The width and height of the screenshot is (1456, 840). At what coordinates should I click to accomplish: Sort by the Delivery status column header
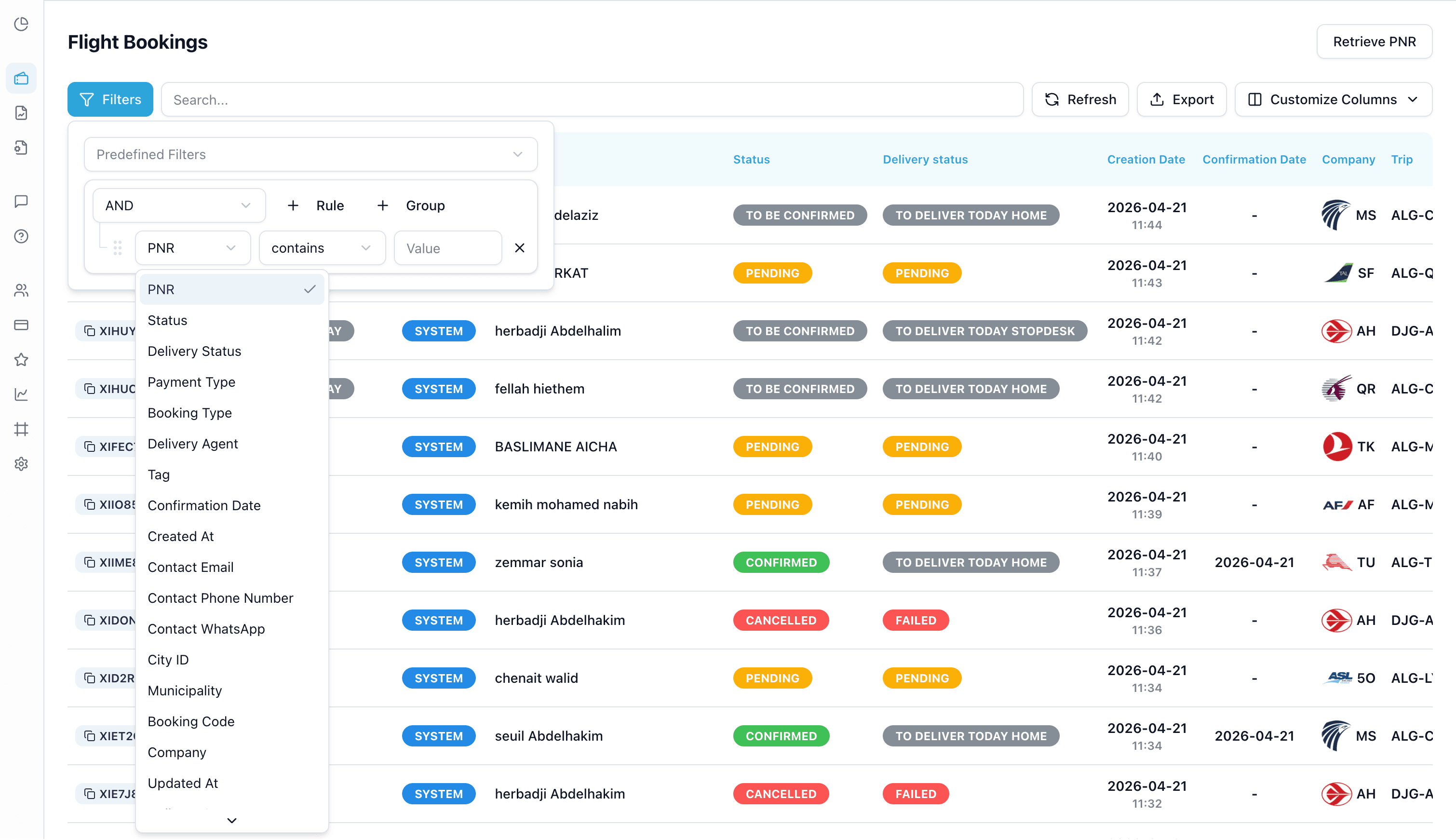point(925,160)
